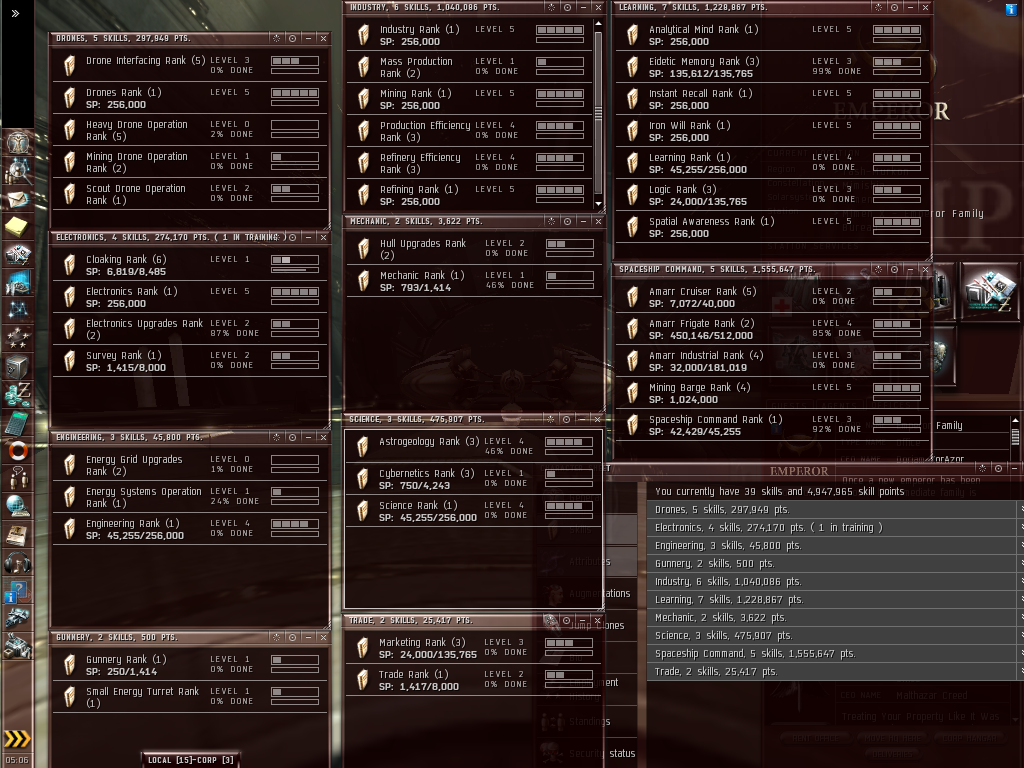
Task: Toggle pin on the Science skills window
Action: point(551,419)
